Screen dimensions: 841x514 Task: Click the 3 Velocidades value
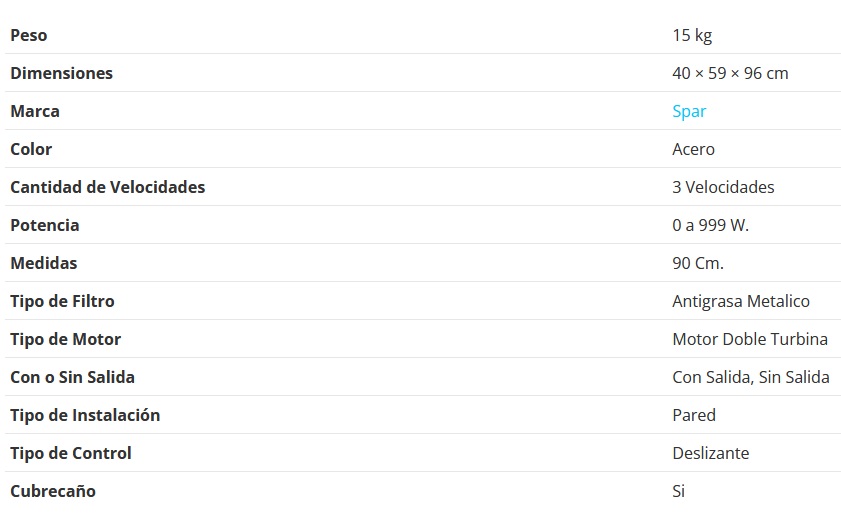pyautogui.click(x=723, y=187)
